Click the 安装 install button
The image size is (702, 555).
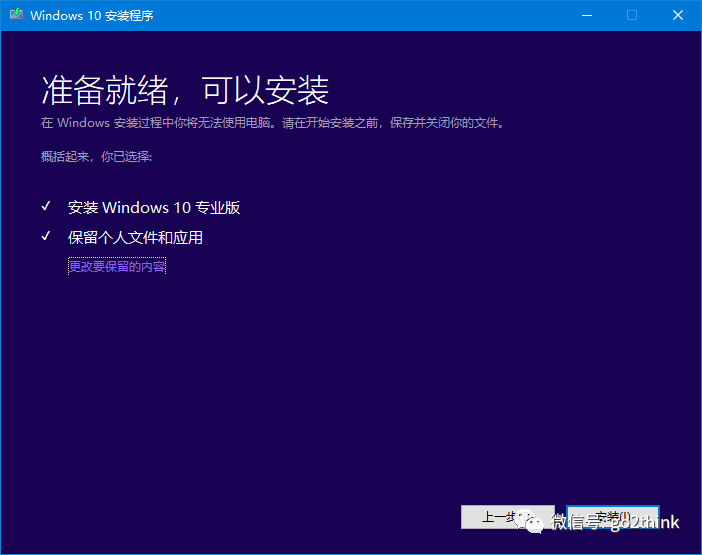pos(613,517)
